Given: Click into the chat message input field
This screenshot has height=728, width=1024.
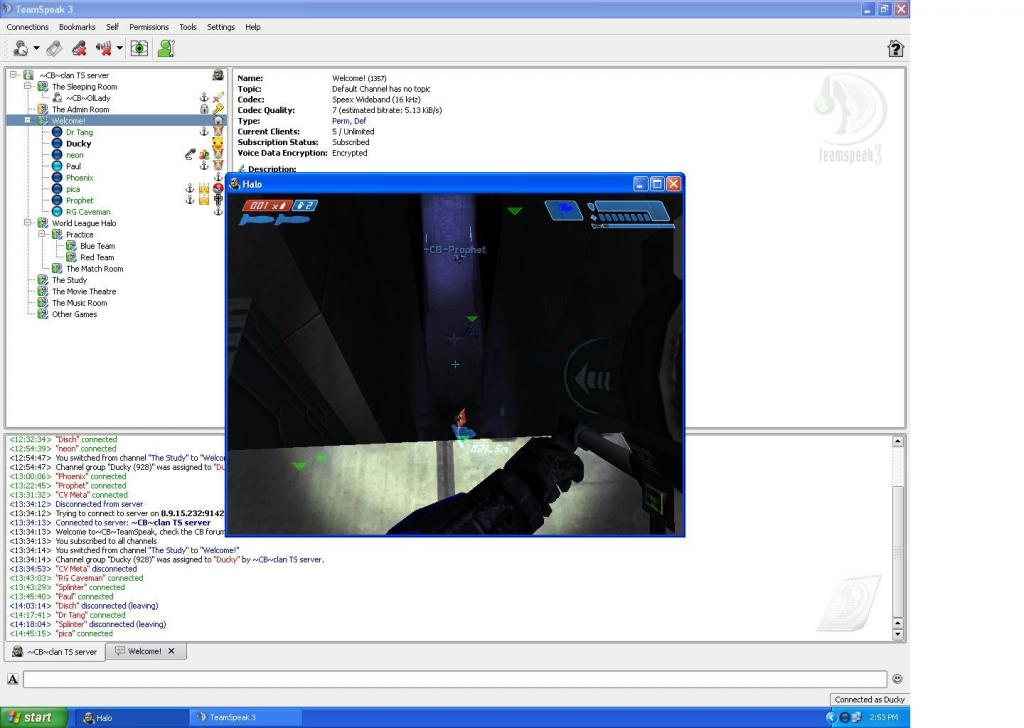Looking at the screenshot, I should pyautogui.click(x=455, y=679).
